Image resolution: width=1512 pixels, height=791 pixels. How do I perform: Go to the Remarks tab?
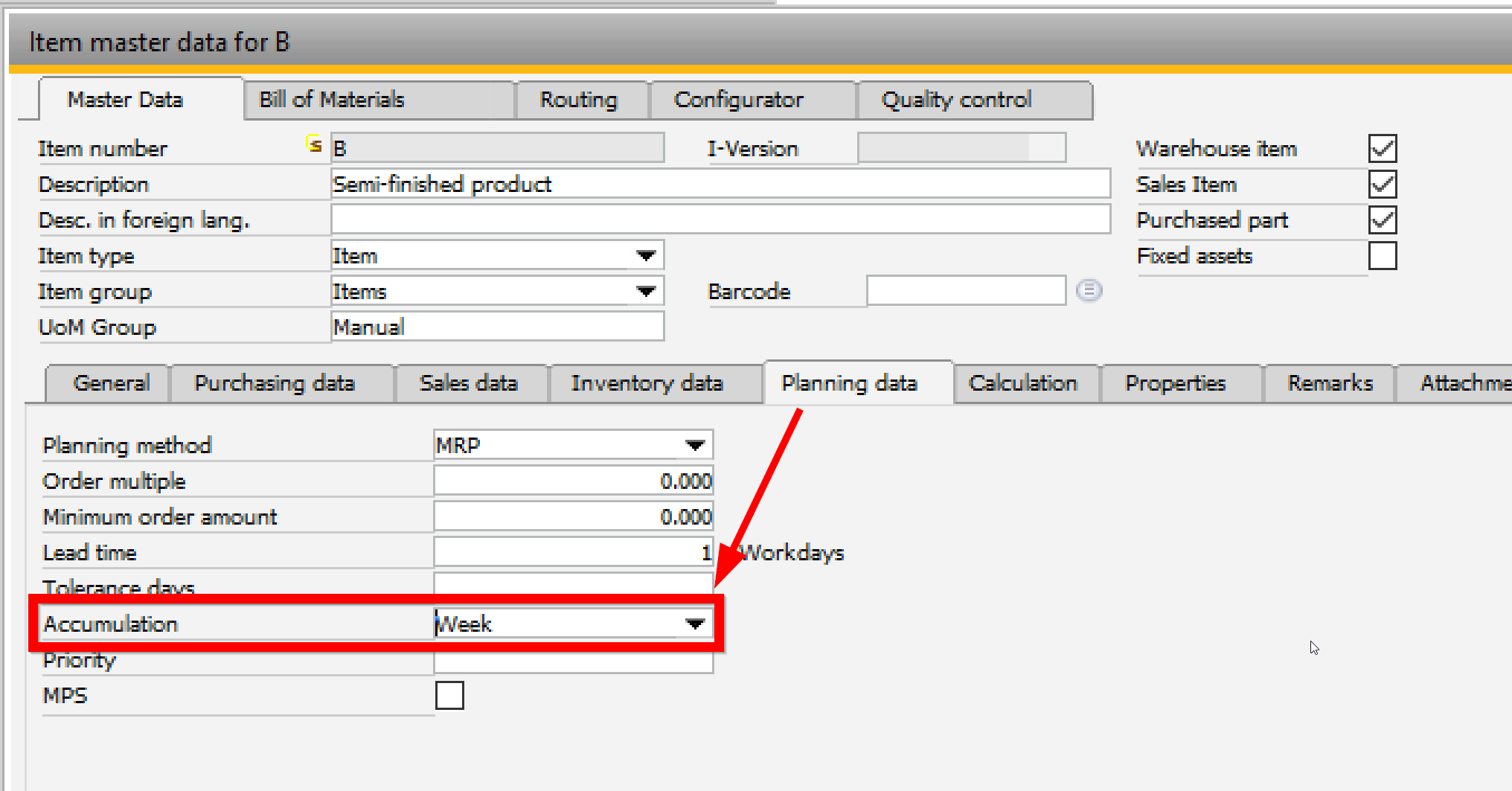(x=1329, y=382)
